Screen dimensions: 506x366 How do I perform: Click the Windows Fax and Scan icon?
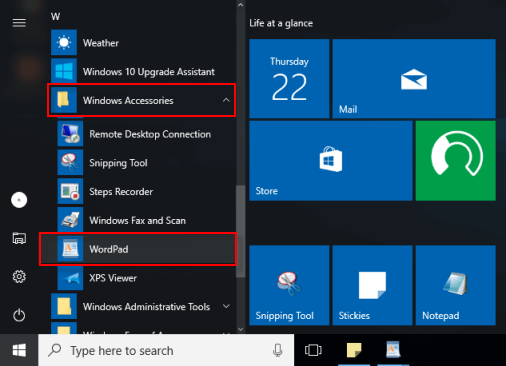coord(70,220)
